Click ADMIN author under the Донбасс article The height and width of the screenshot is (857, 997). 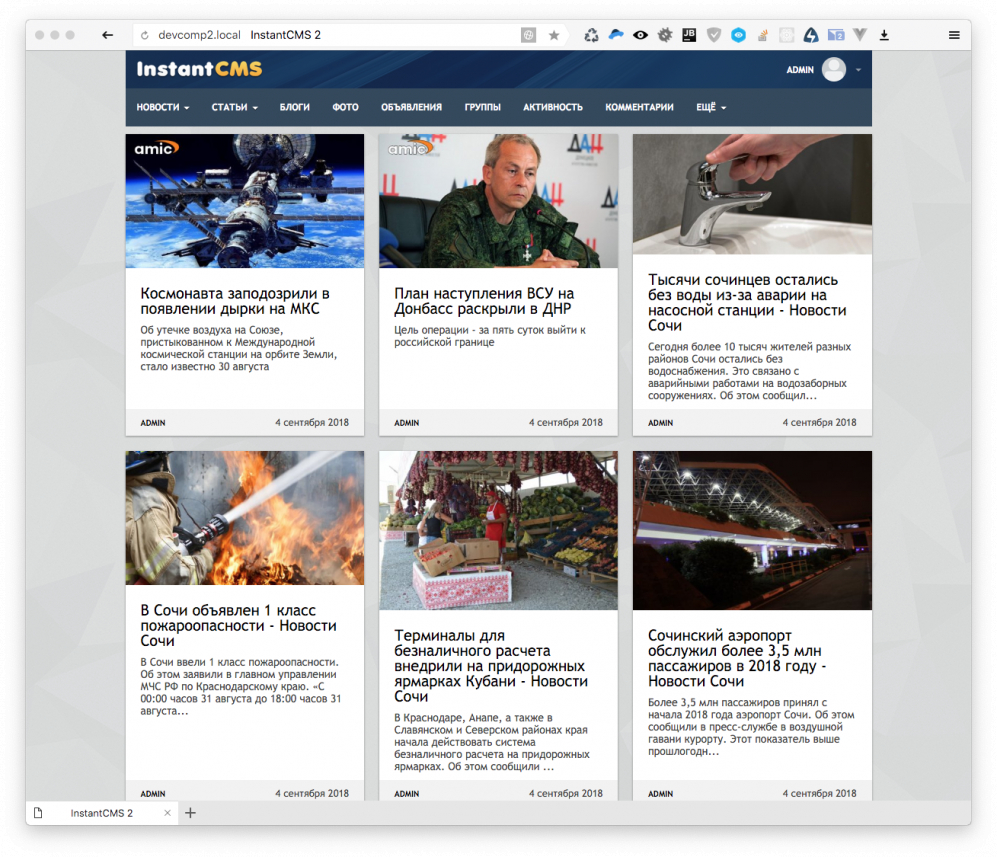pyautogui.click(x=406, y=423)
